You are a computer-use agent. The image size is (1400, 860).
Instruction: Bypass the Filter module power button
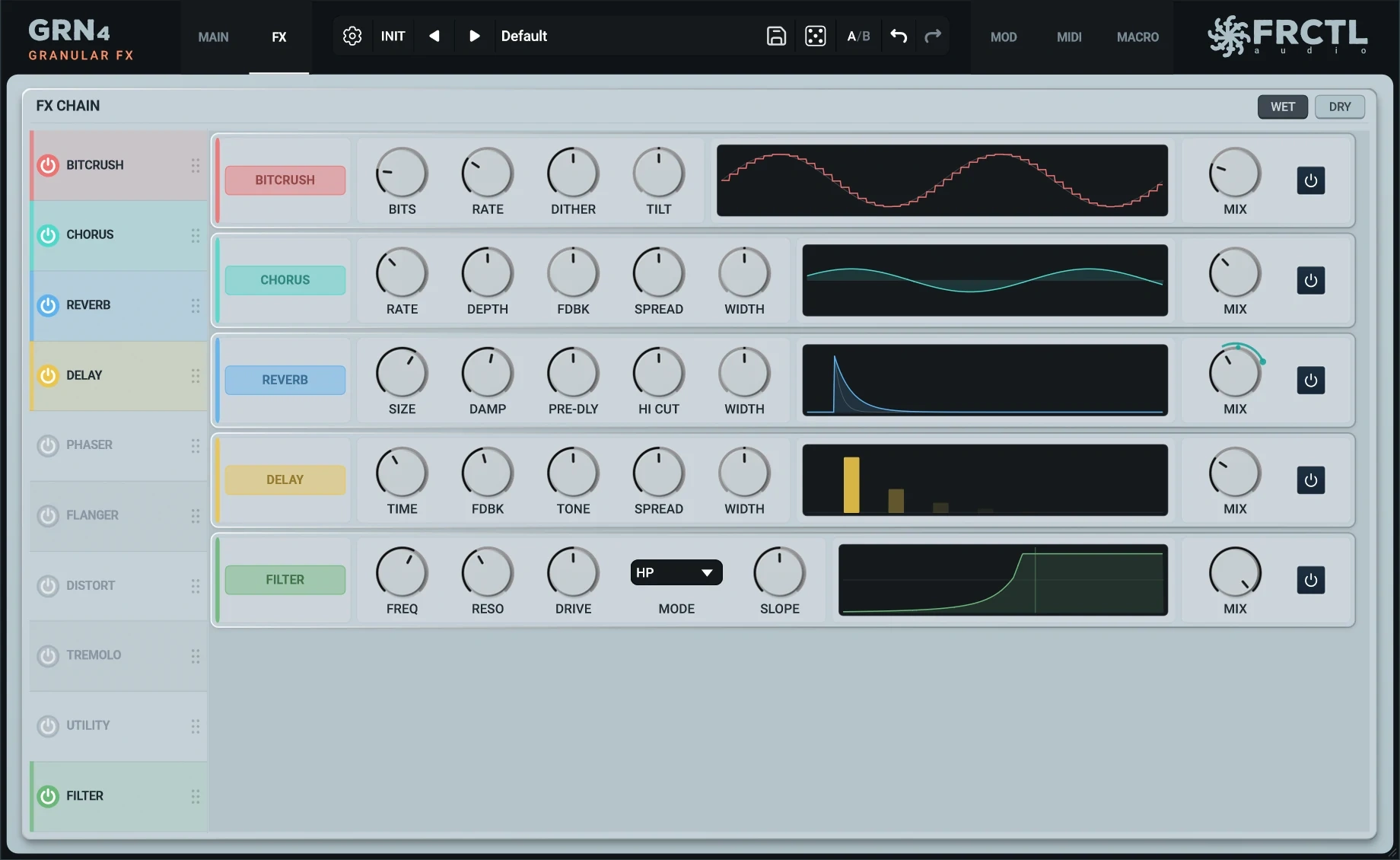[x=1310, y=580]
